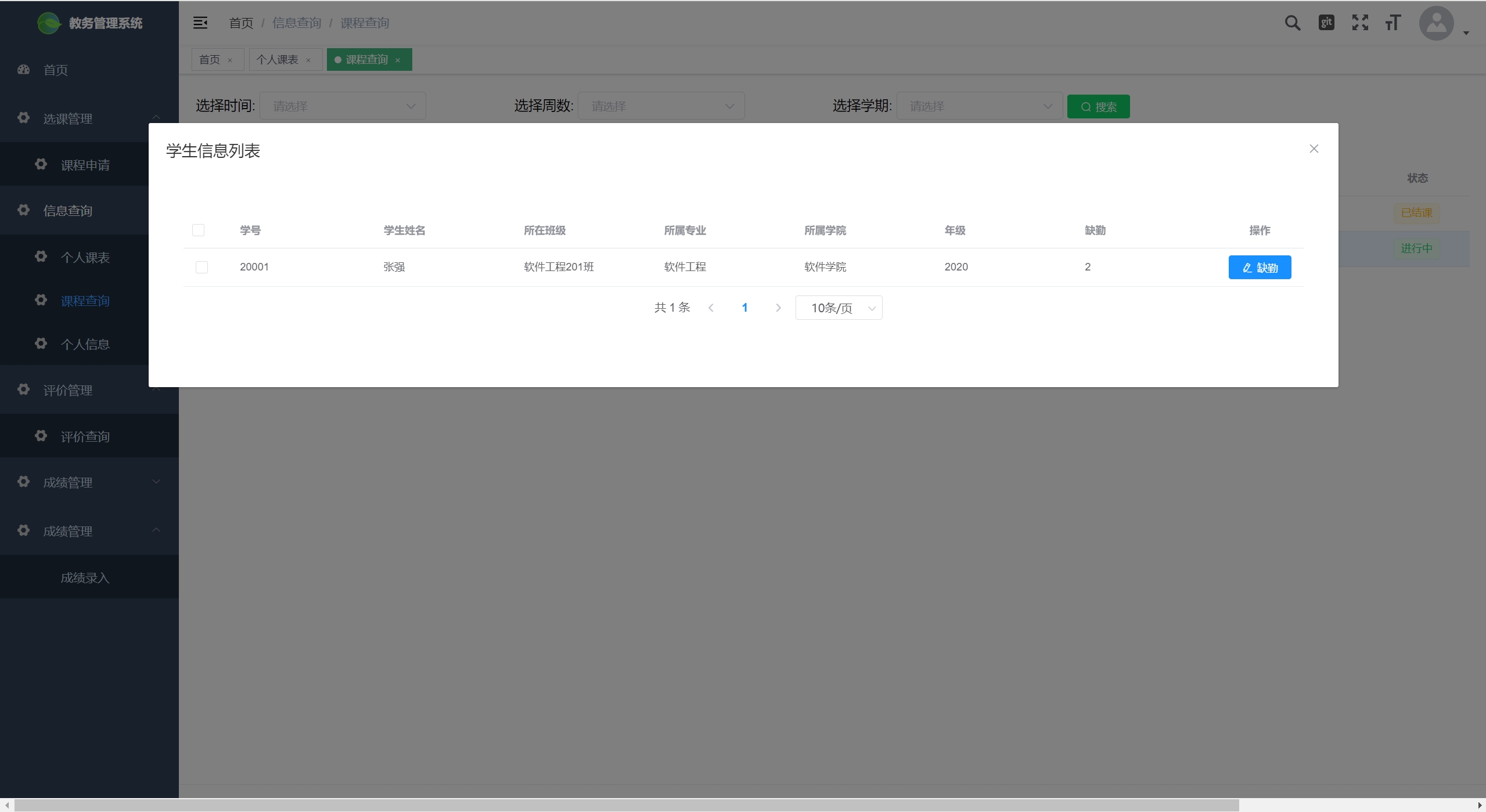The width and height of the screenshot is (1486, 812).
Task: Check the select-all checkbox in table header
Action: click(198, 230)
